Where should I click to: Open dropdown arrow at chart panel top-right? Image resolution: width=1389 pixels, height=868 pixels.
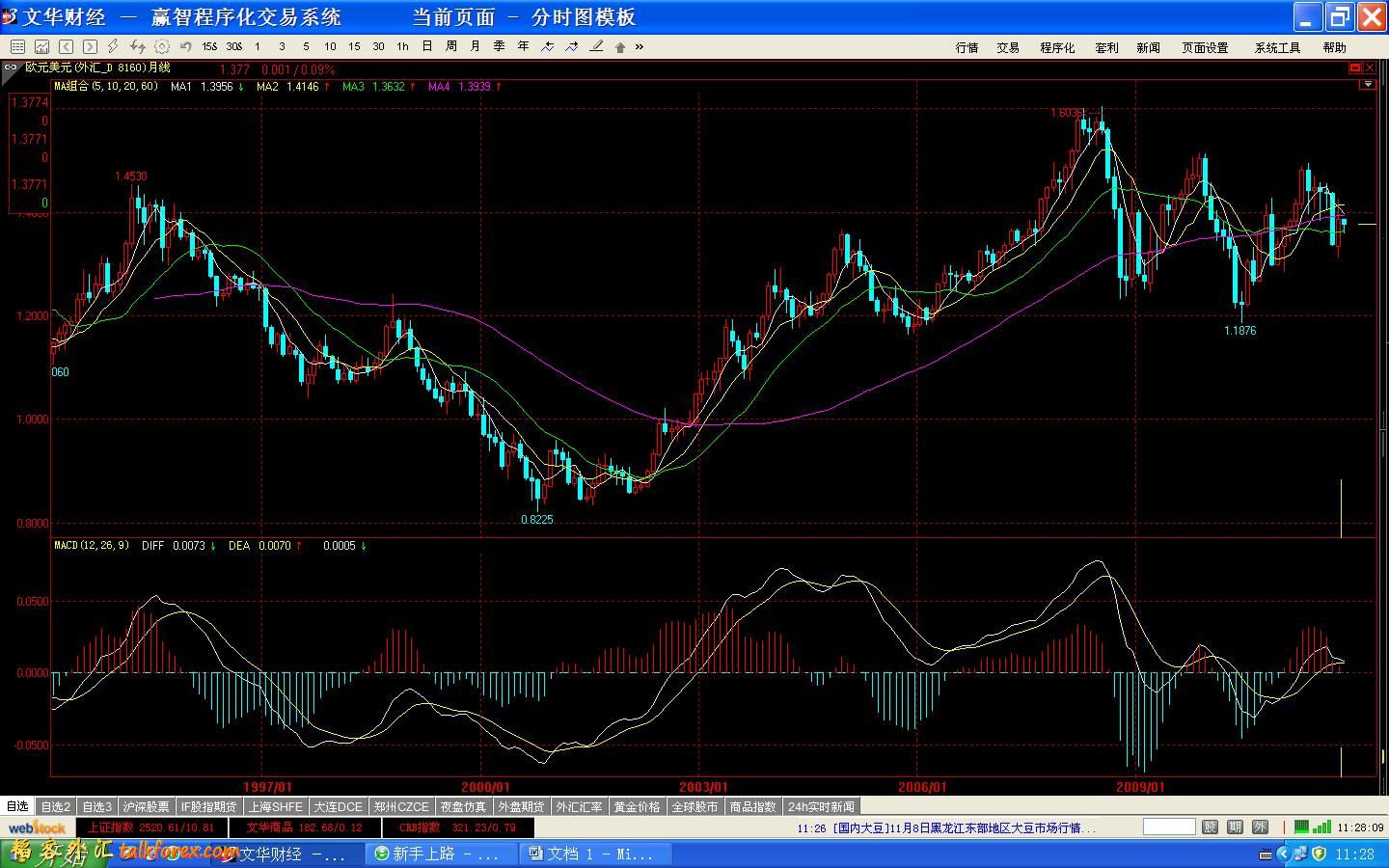click(x=1367, y=85)
